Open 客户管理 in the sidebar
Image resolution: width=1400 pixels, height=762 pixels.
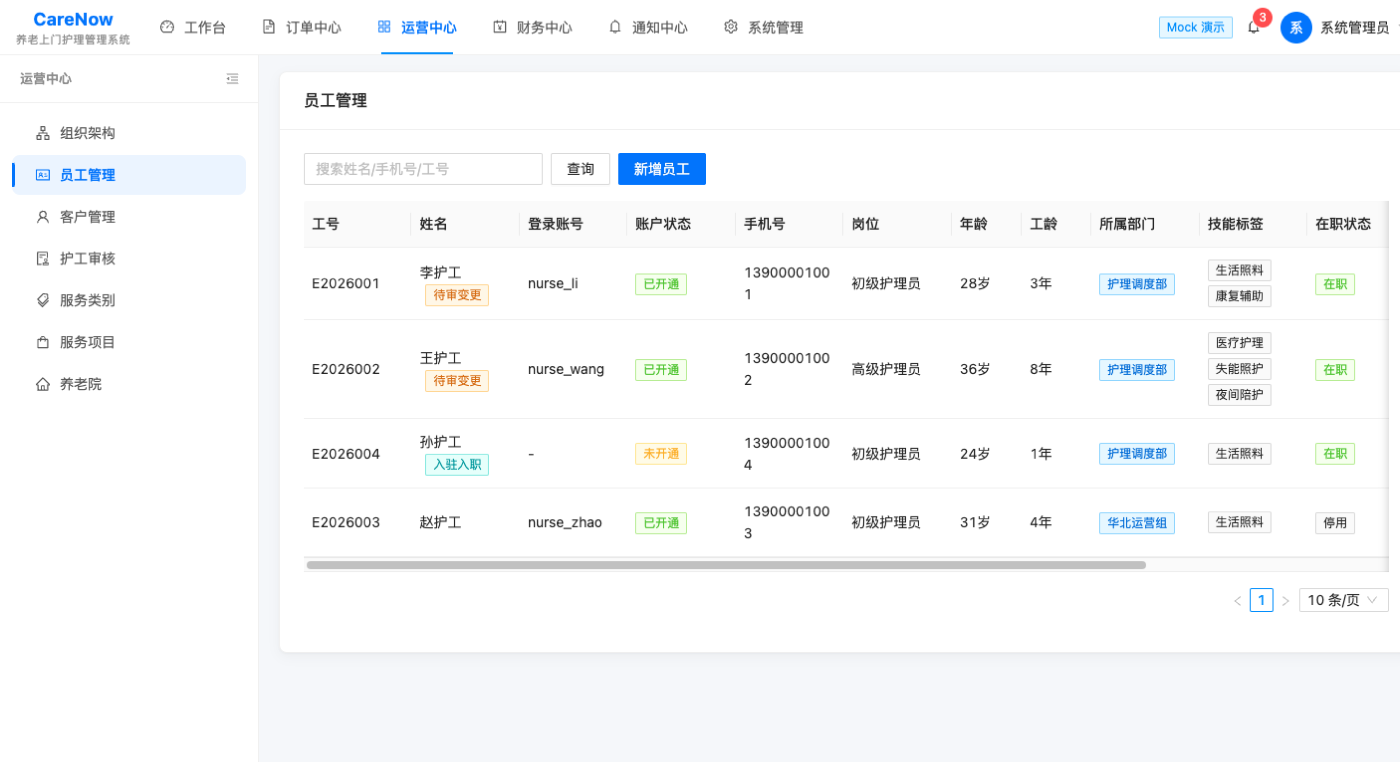(129, 217)
